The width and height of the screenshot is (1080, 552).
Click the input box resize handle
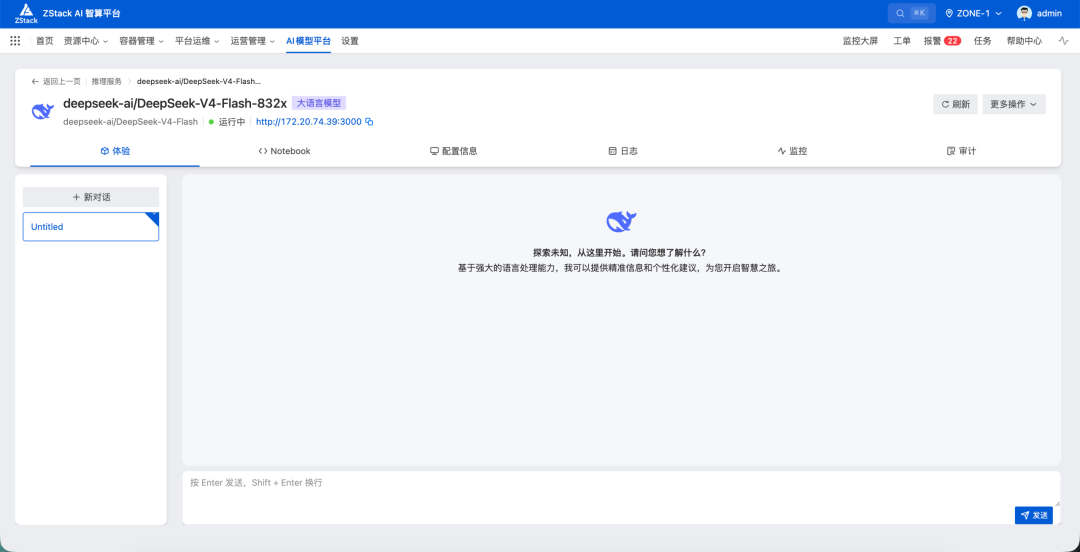click(x=1056, y=503)
